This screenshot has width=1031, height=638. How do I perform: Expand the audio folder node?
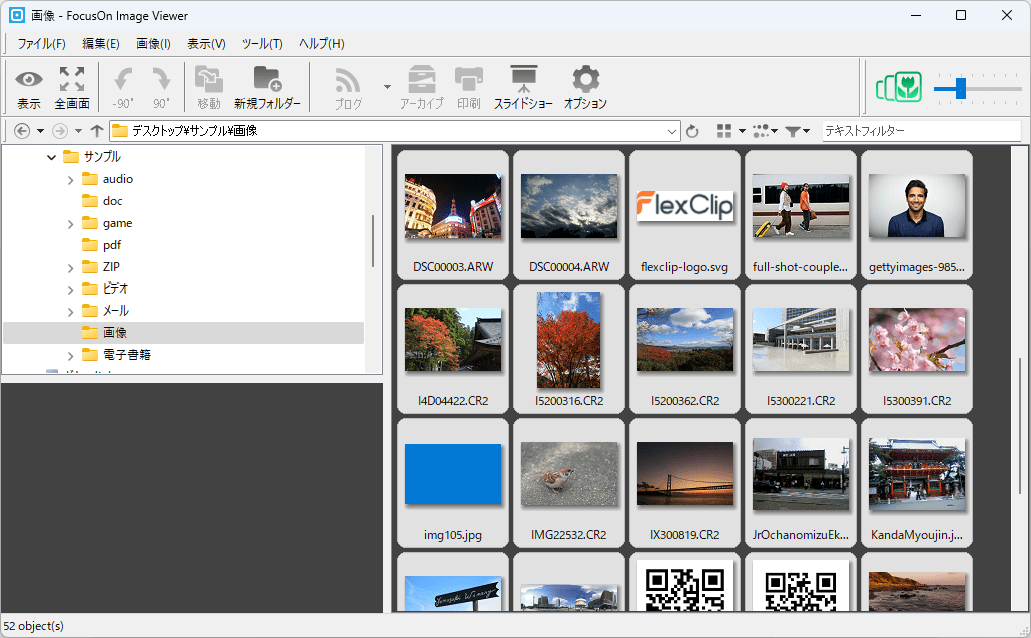tap(70, 180)
